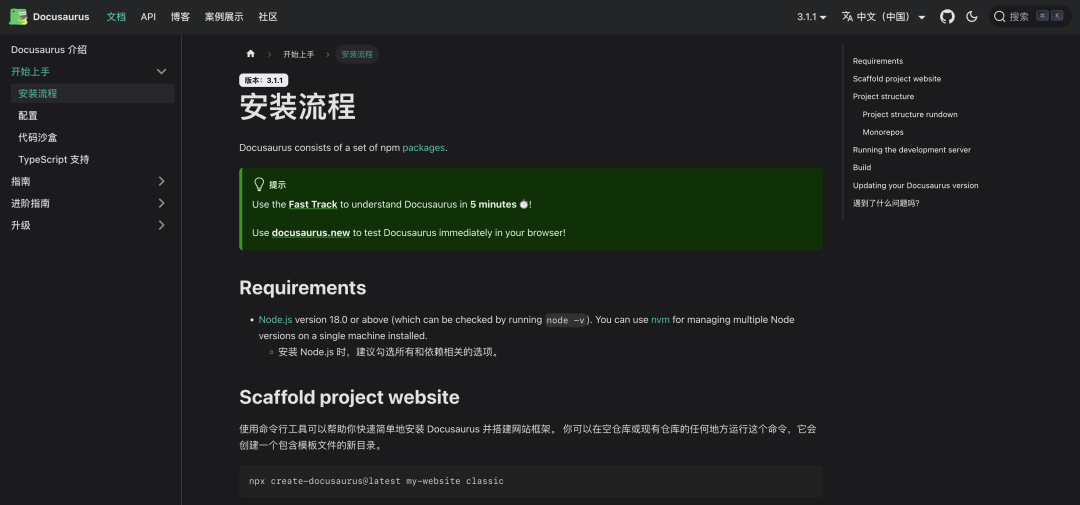Image resolution: width=1080 pixels, height=505 pixels.
Task: Focus the 搜索 search box
Action: [1030, 17]
